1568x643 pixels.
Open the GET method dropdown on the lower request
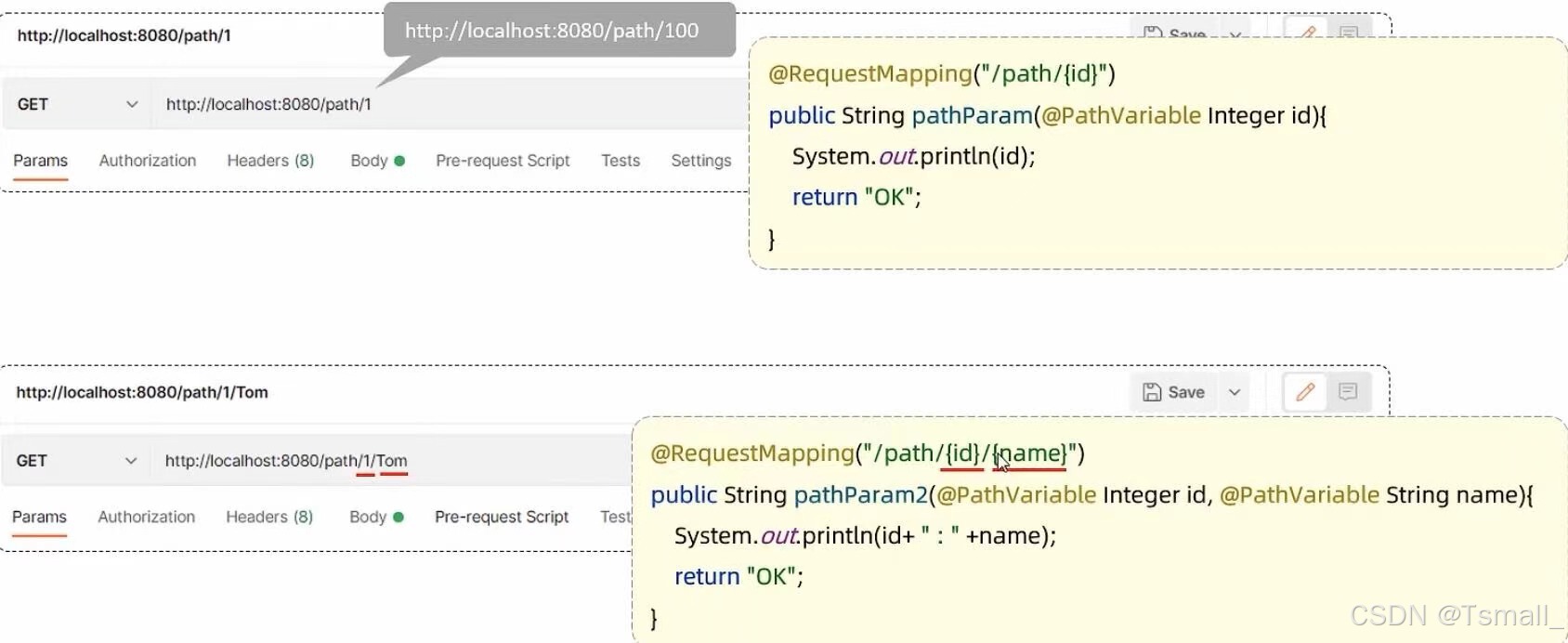(x=131, y=460)
